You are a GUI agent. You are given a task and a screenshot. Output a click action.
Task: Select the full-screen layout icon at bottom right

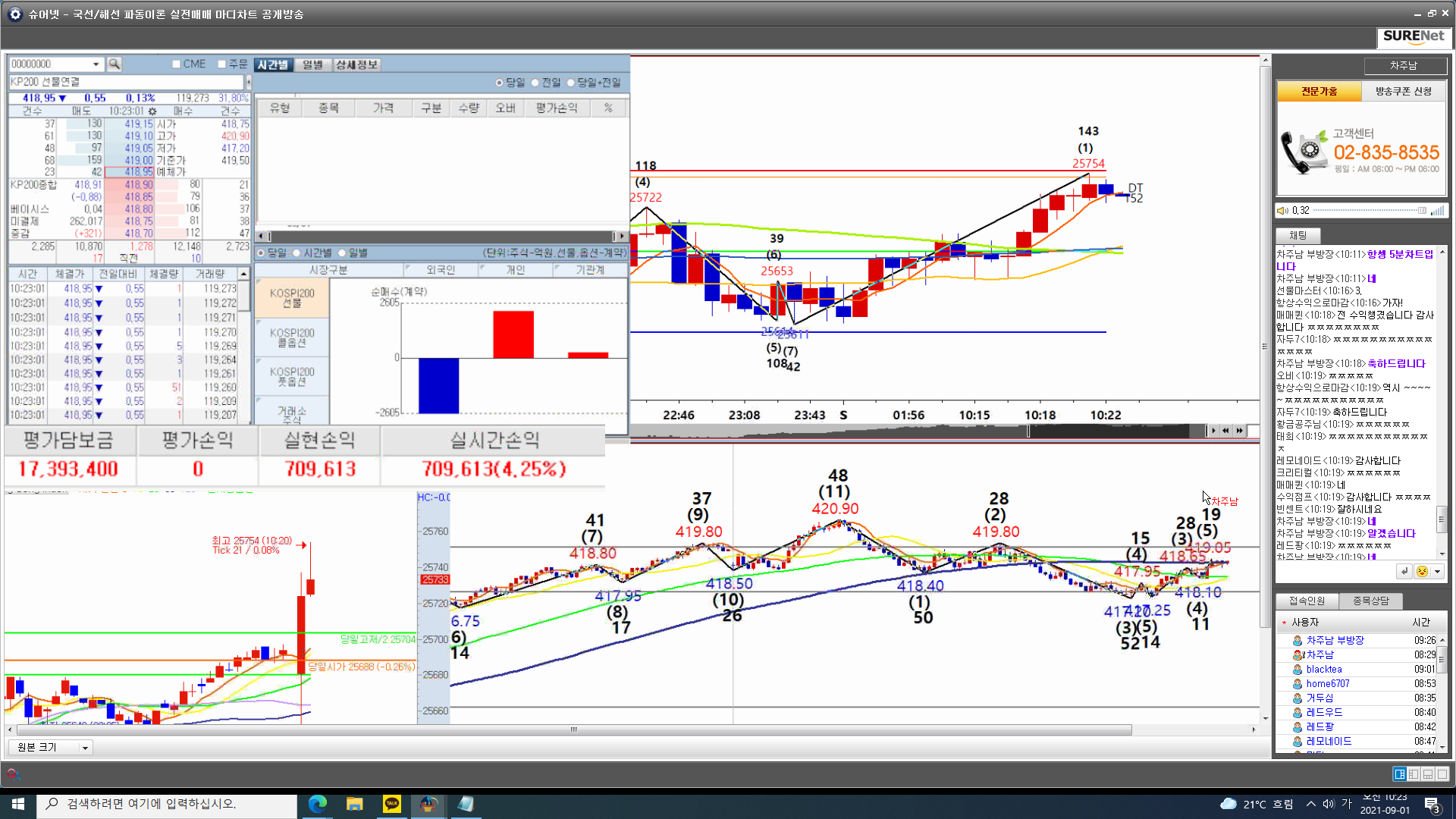pos(1442,773)
